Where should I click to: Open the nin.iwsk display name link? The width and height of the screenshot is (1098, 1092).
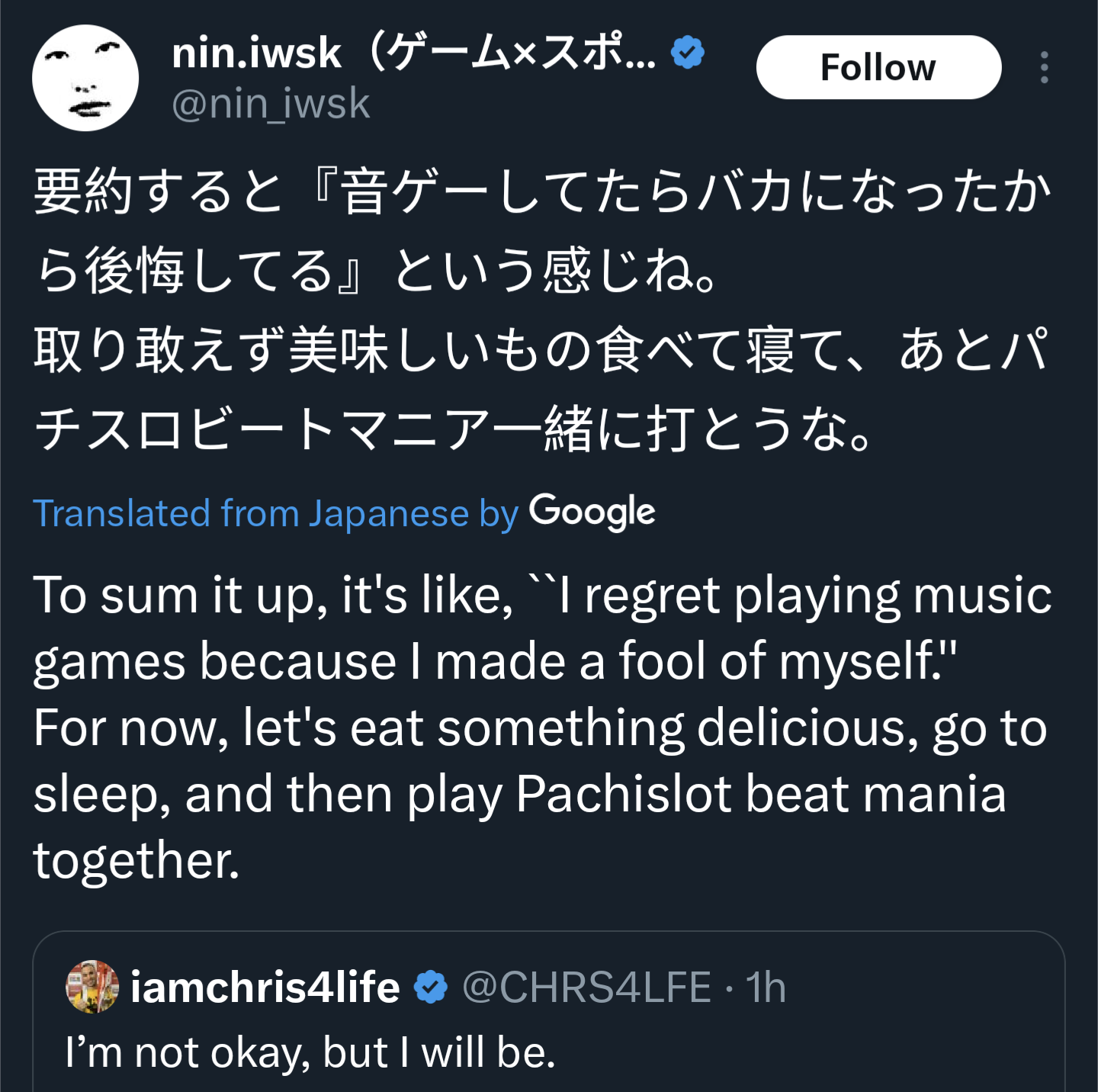coord(413,53)
